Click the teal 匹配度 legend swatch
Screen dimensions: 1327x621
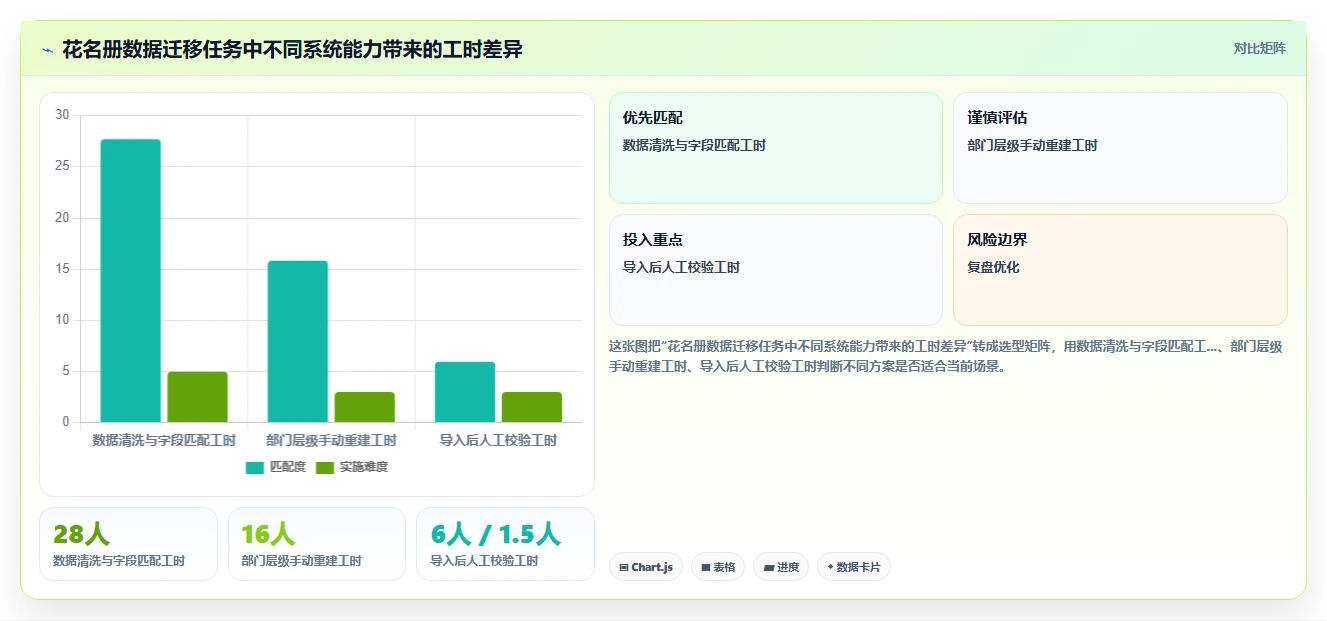[255, 467]
